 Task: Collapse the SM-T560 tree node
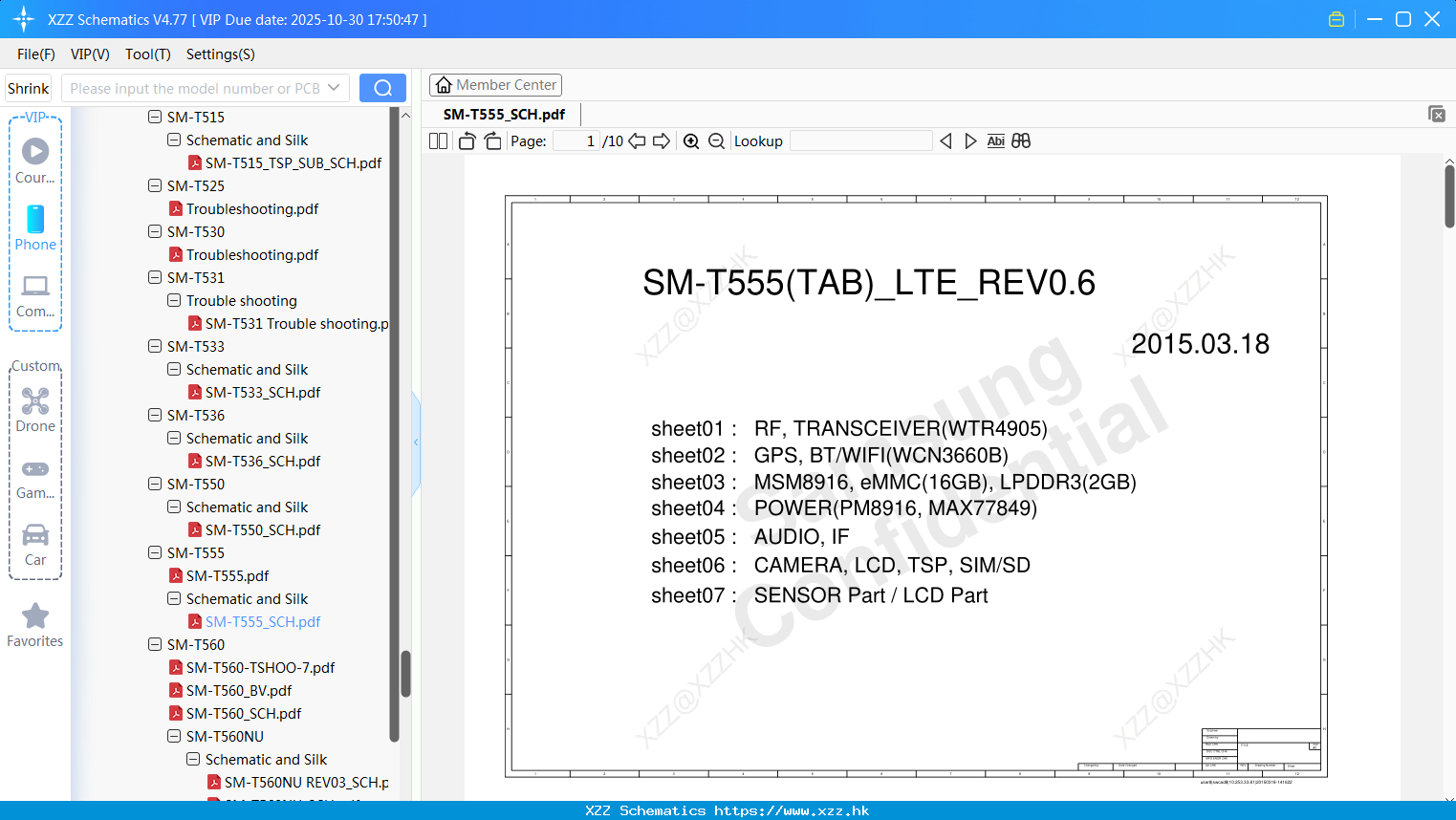(155, 644)
